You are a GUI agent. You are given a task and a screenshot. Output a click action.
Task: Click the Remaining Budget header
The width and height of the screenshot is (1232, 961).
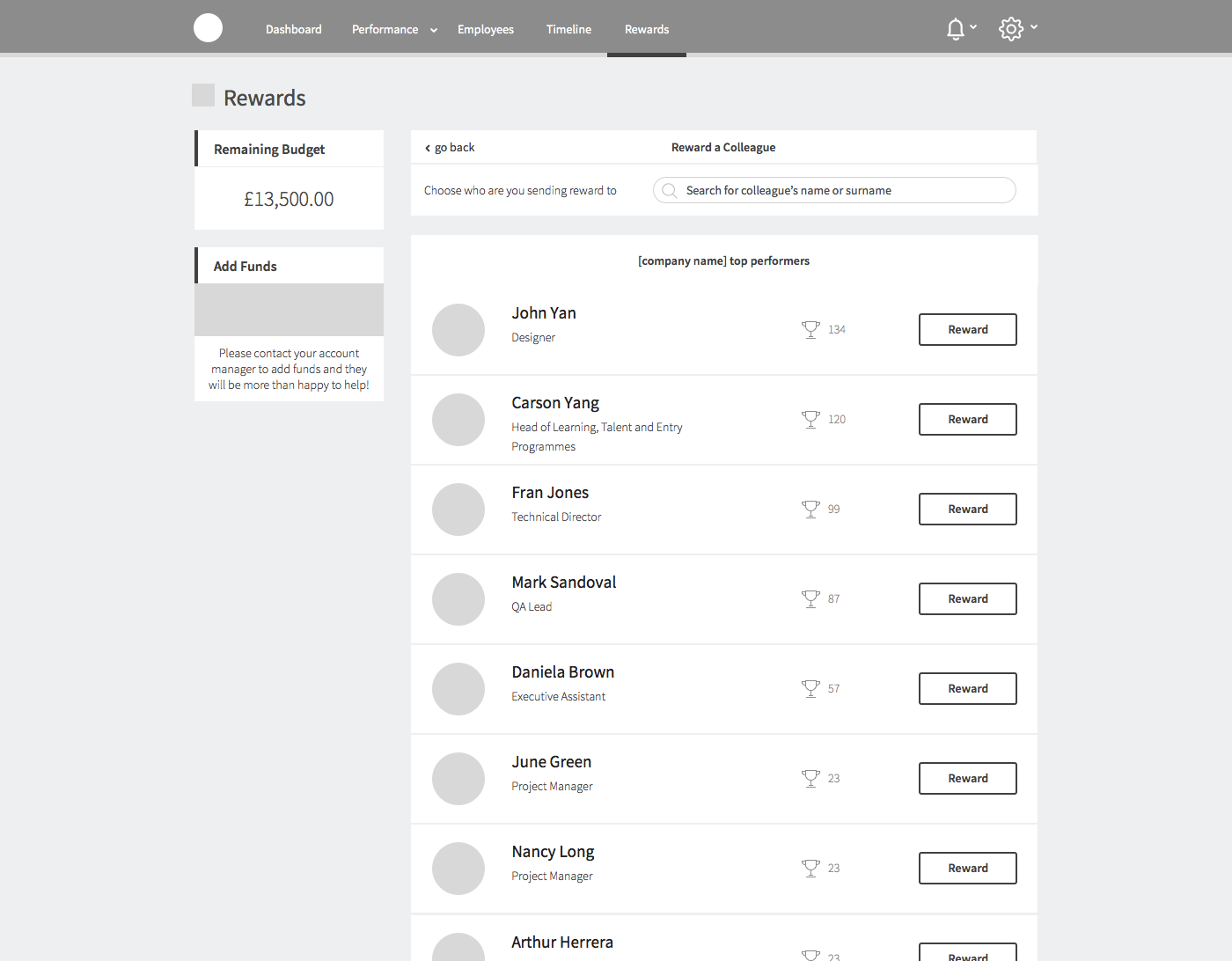[269, 150]
